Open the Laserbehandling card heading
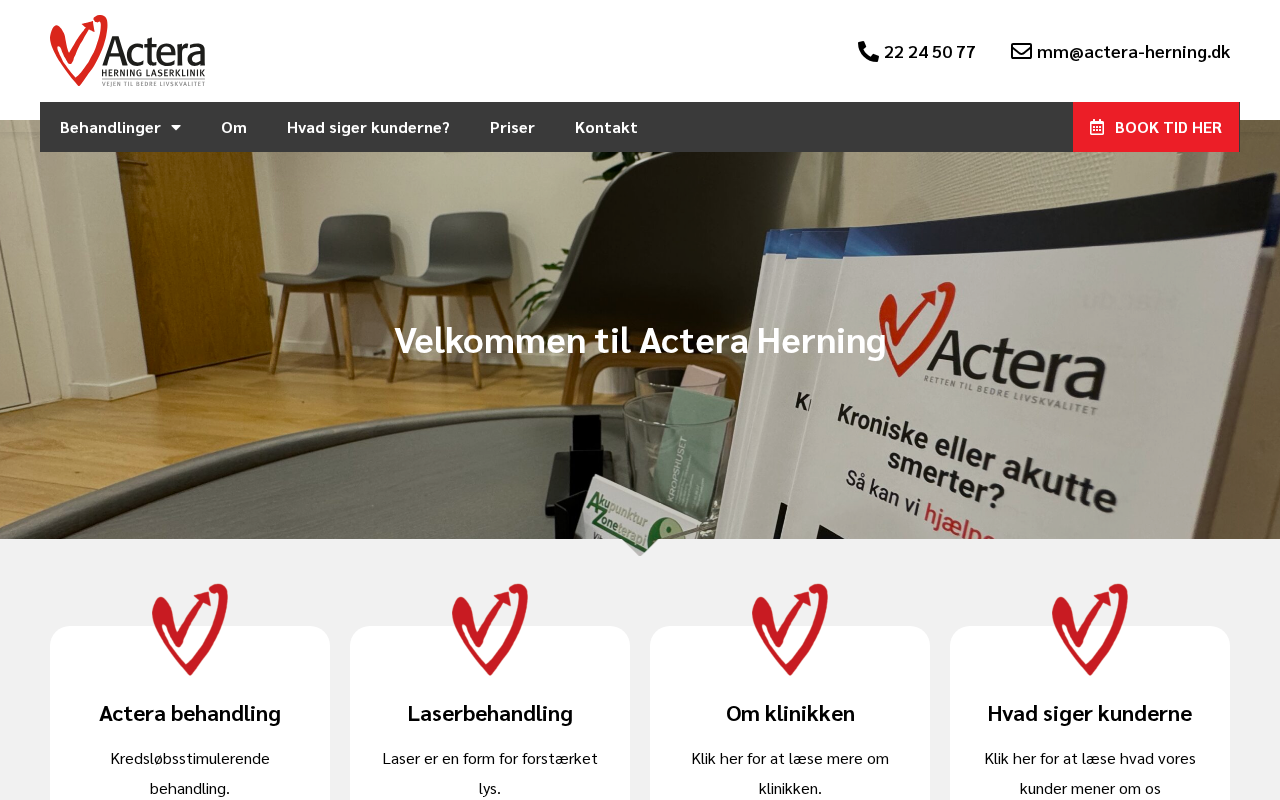Image resolution: width=1280 pixels, height=800 pixels. point(490,713)
